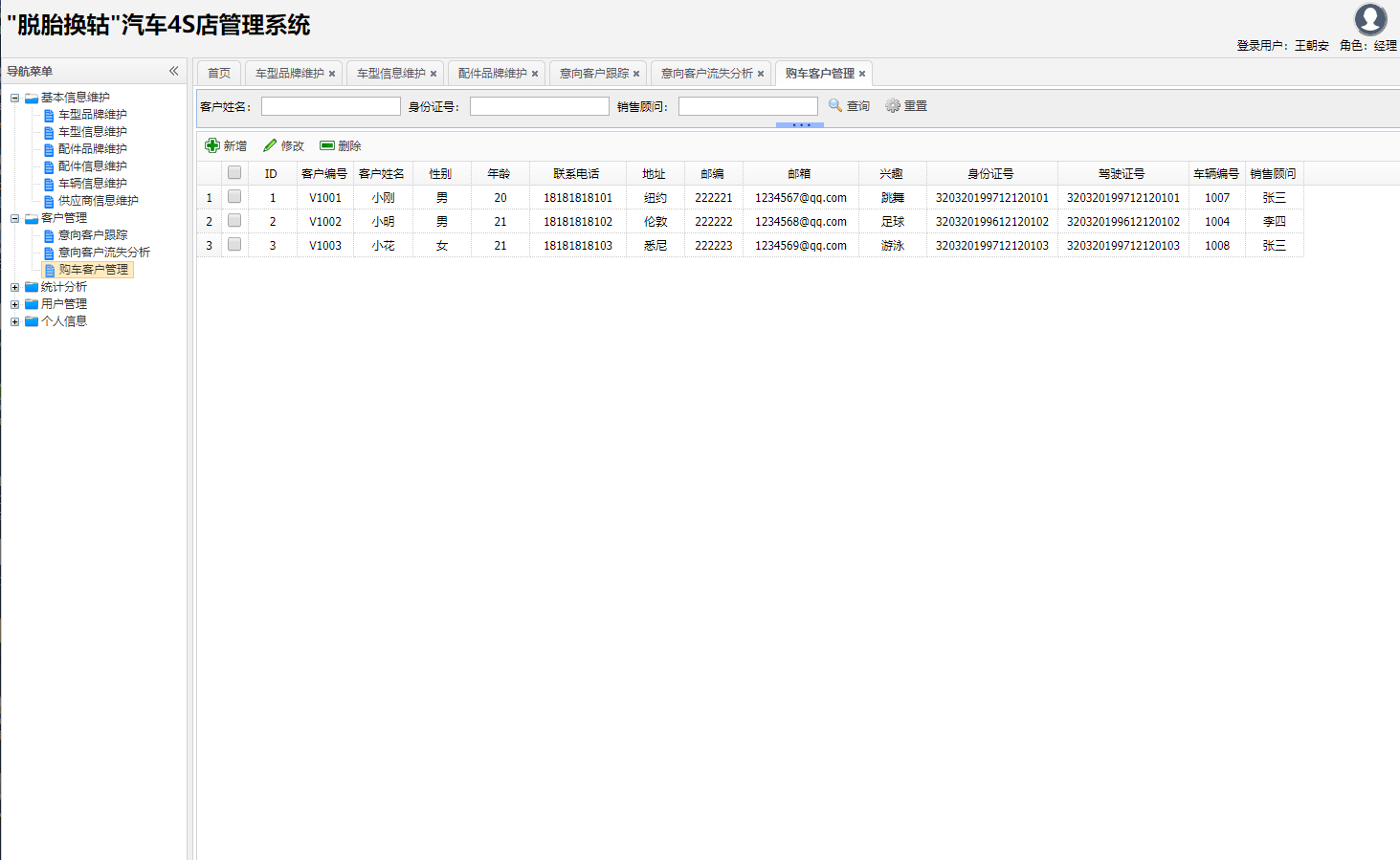Screen dimensions: 1400x860
Task: Open 意向客户流失分析 in navigation tree
Action: (x=104, y=253)
